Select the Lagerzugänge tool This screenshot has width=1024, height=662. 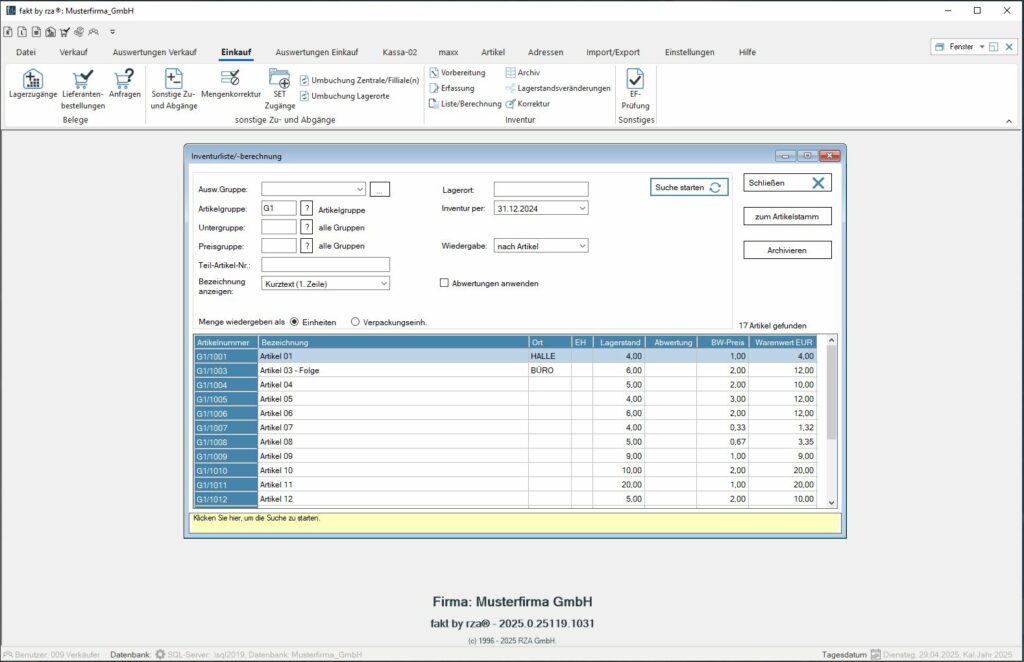[x=34, y=90]
